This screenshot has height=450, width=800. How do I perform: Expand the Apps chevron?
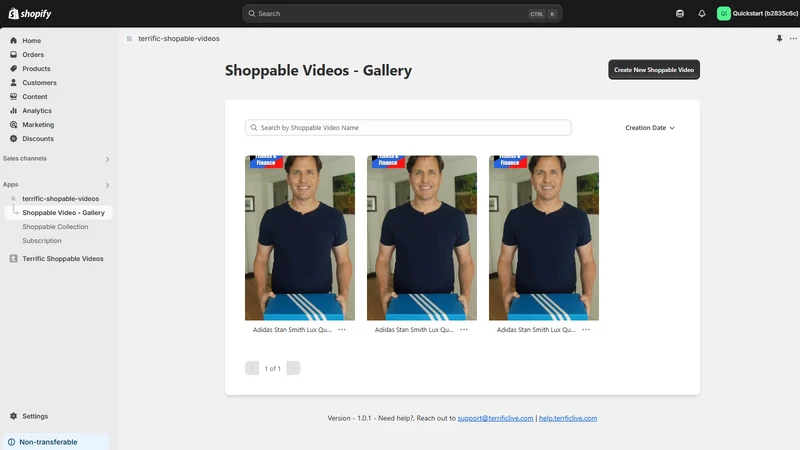pyautogui.click(x=107, y=185)
